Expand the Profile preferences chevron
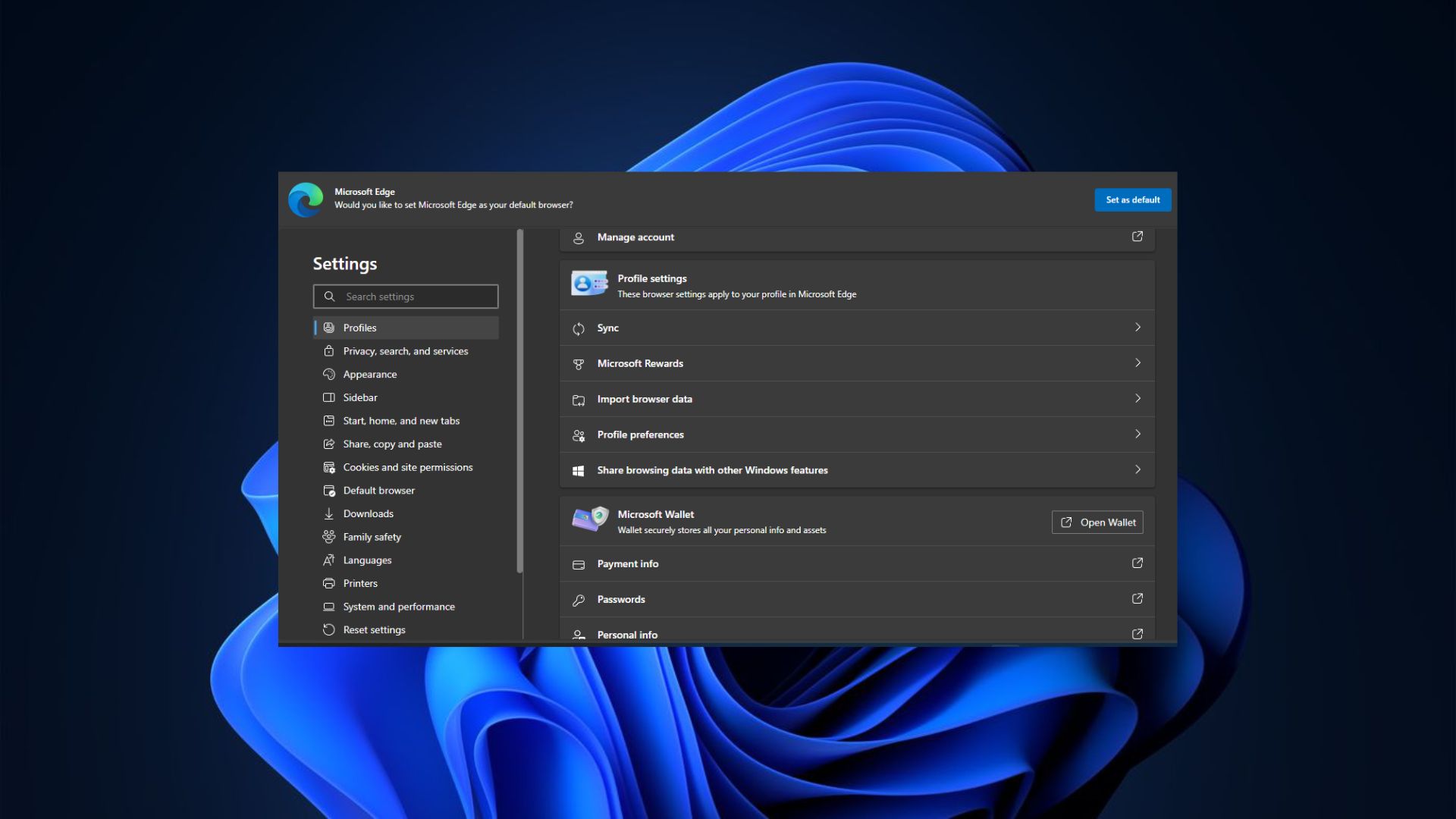Viewport: 1456px width, 819px height. [x=1137, y=433]
